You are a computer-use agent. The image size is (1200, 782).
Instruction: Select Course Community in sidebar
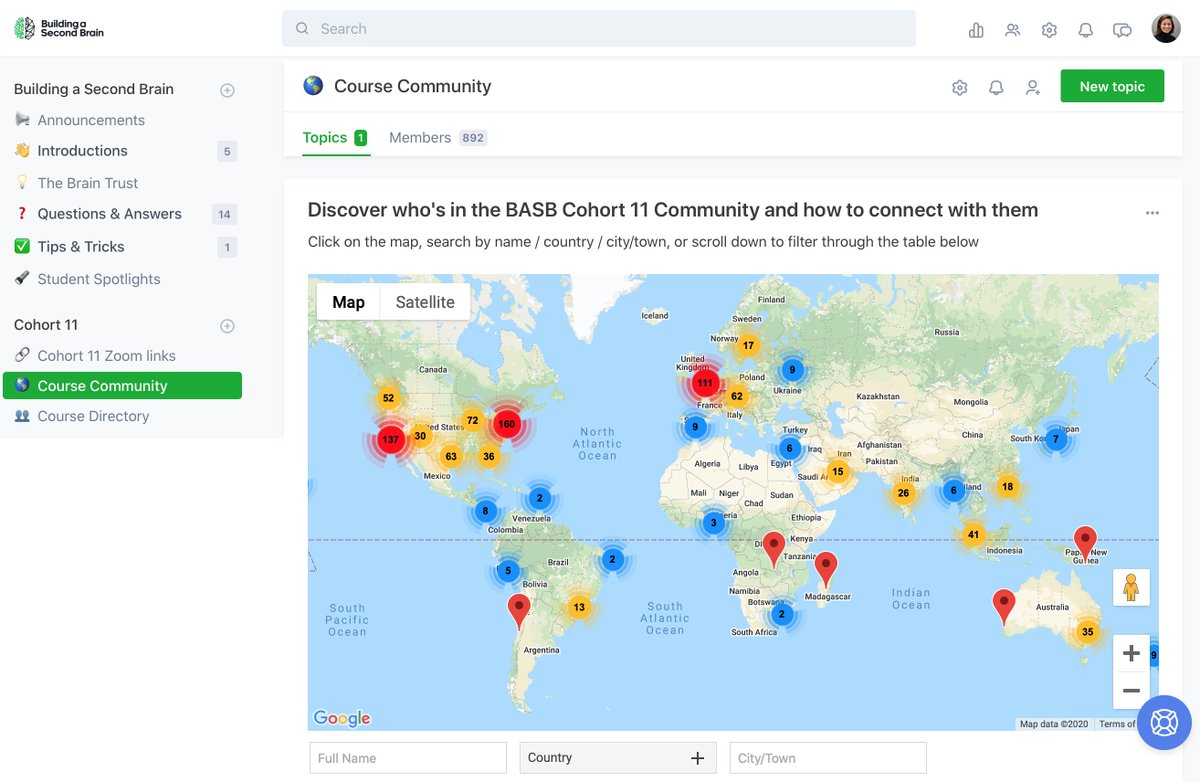tap(122, 386)
